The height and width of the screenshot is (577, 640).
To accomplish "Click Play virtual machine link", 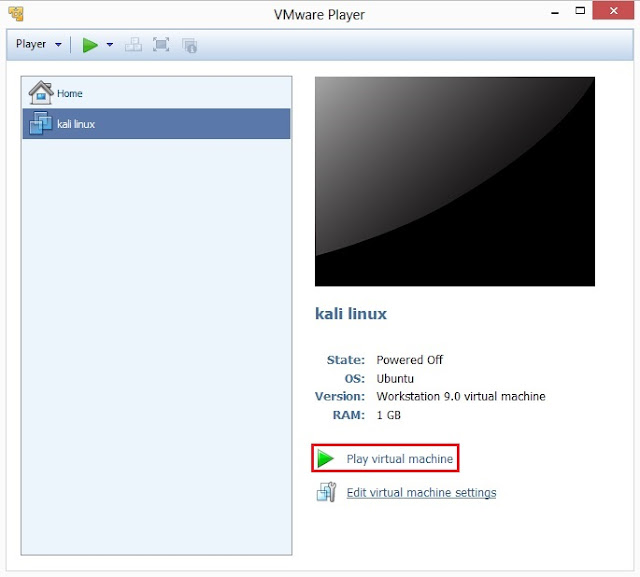I will 400,459.
